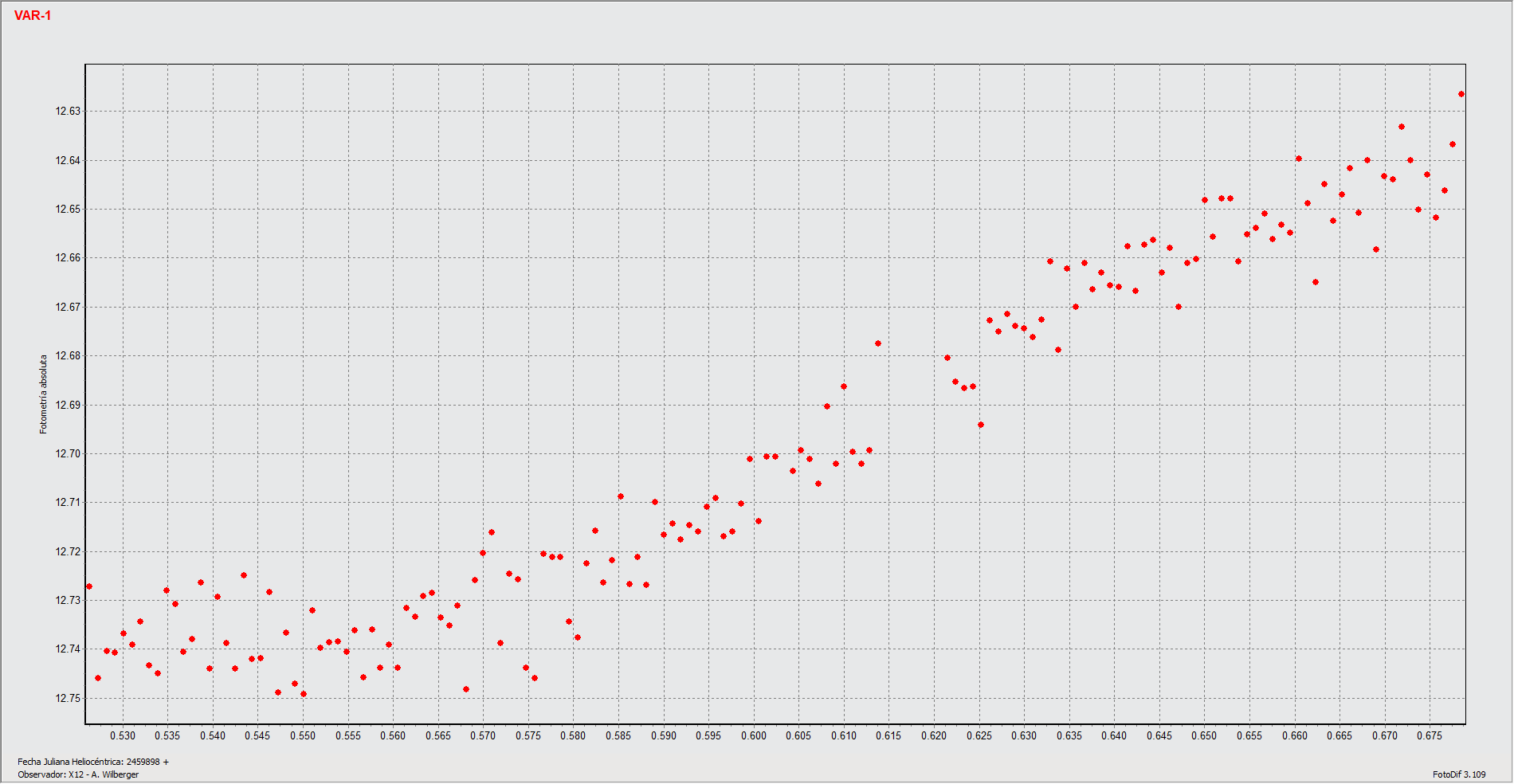Click the 0.530 x-axis tick label

point(123,735)
